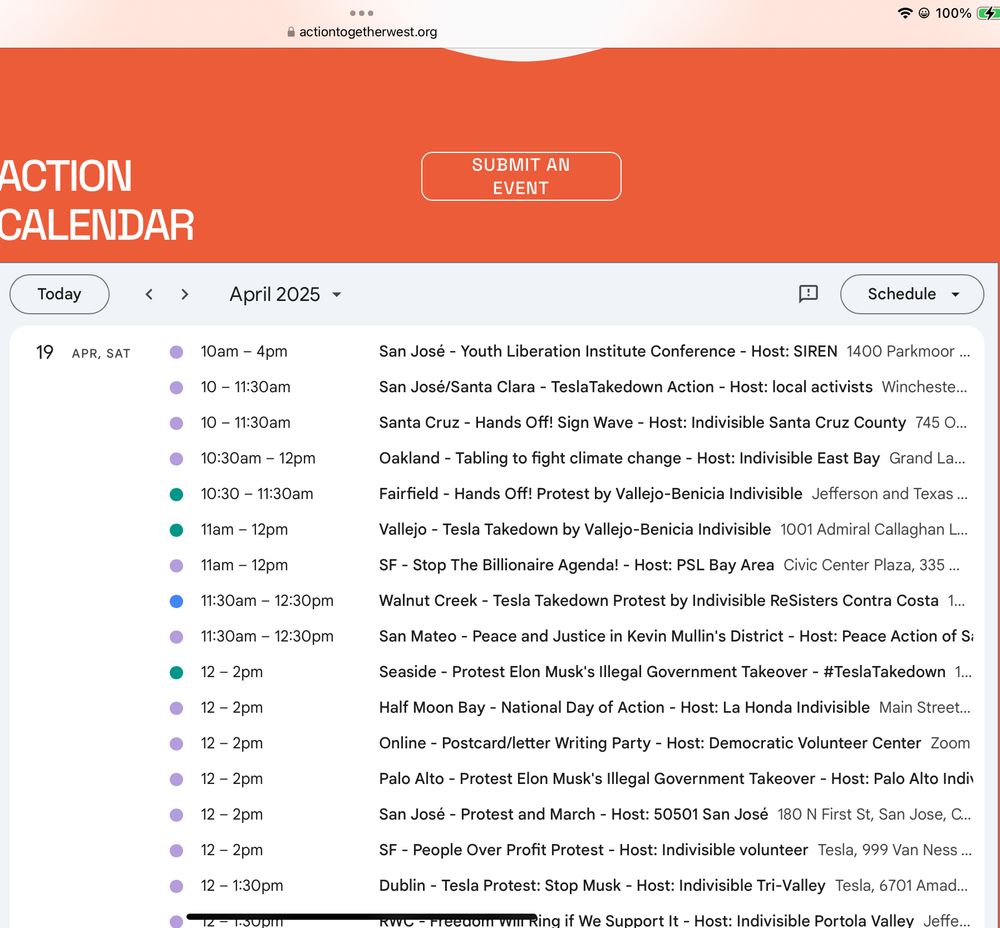Image resolution: width=1000 pixels, height=928 pixels.
Task: Click the 12 – 1:30pm time of Dublin event
Action: click(x=242, y=886)
